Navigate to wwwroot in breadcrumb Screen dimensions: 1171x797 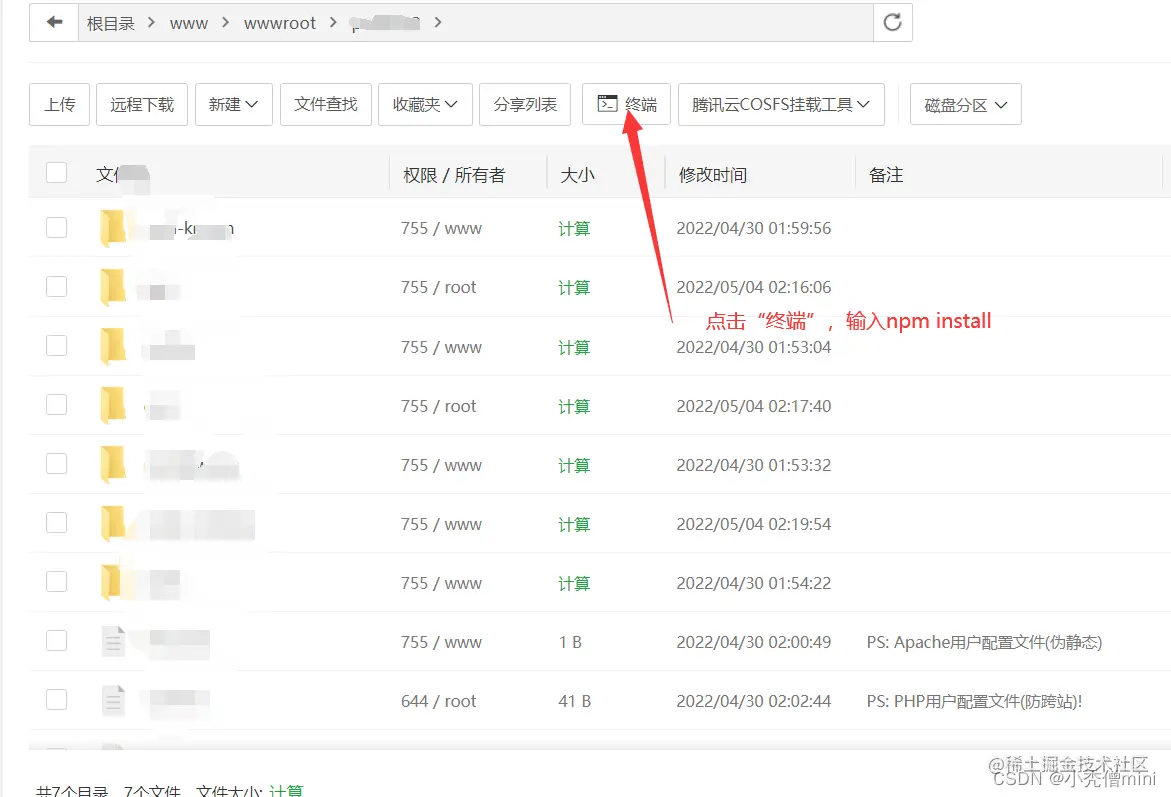tap(280, 23)
